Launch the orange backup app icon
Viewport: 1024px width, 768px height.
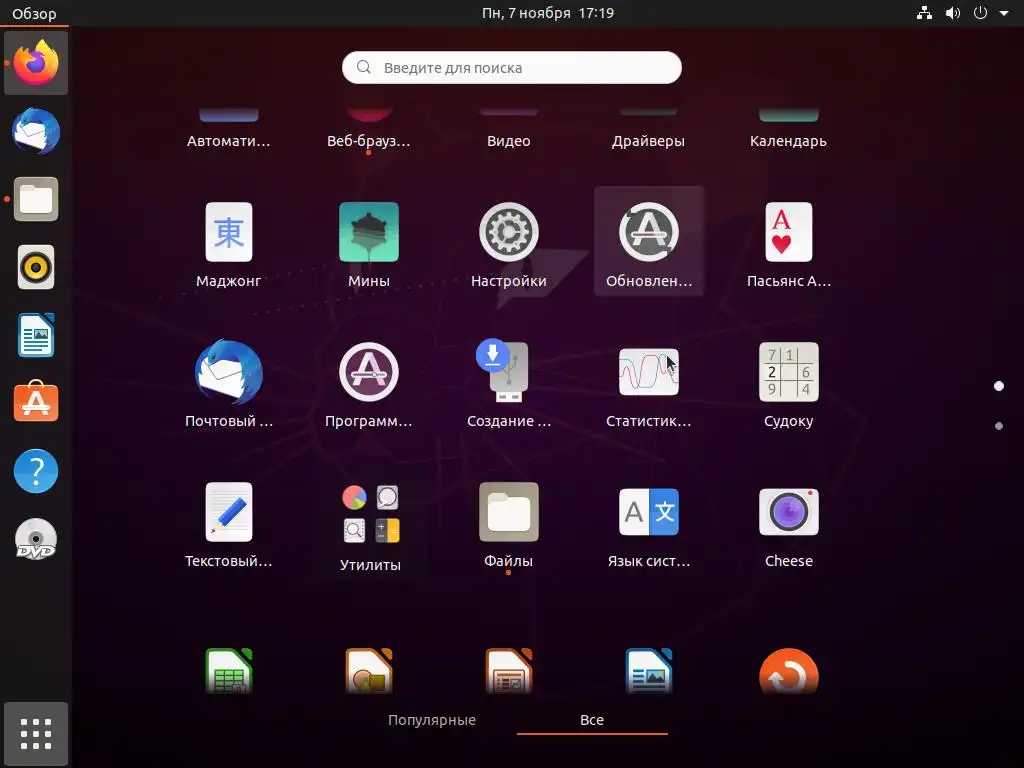789,671
